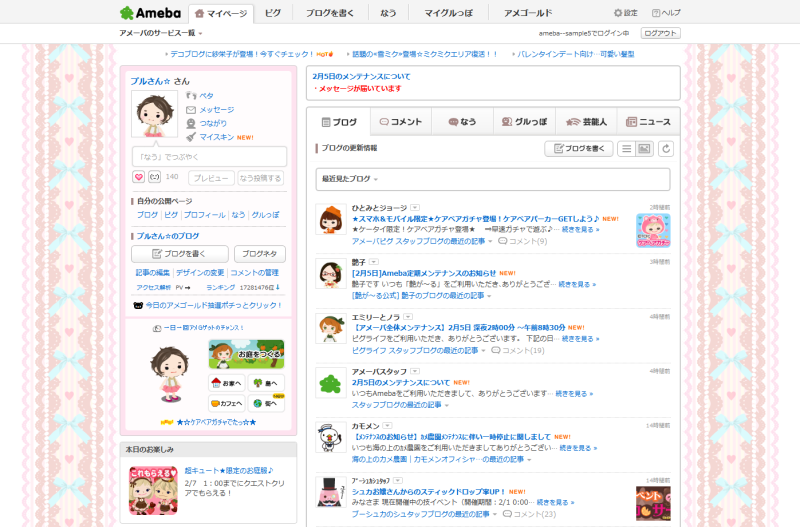Switch to コメント content tab
The image size is (800, 527).
tap(401, 122)
